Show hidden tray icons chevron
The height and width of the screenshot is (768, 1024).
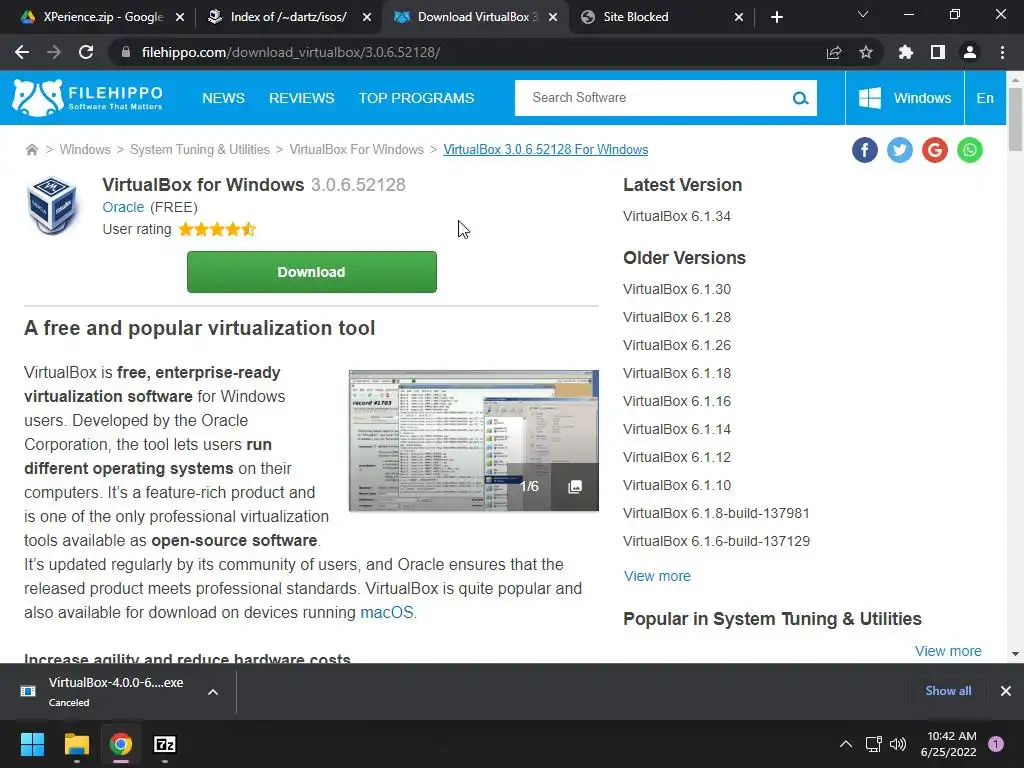coord(846,744)
